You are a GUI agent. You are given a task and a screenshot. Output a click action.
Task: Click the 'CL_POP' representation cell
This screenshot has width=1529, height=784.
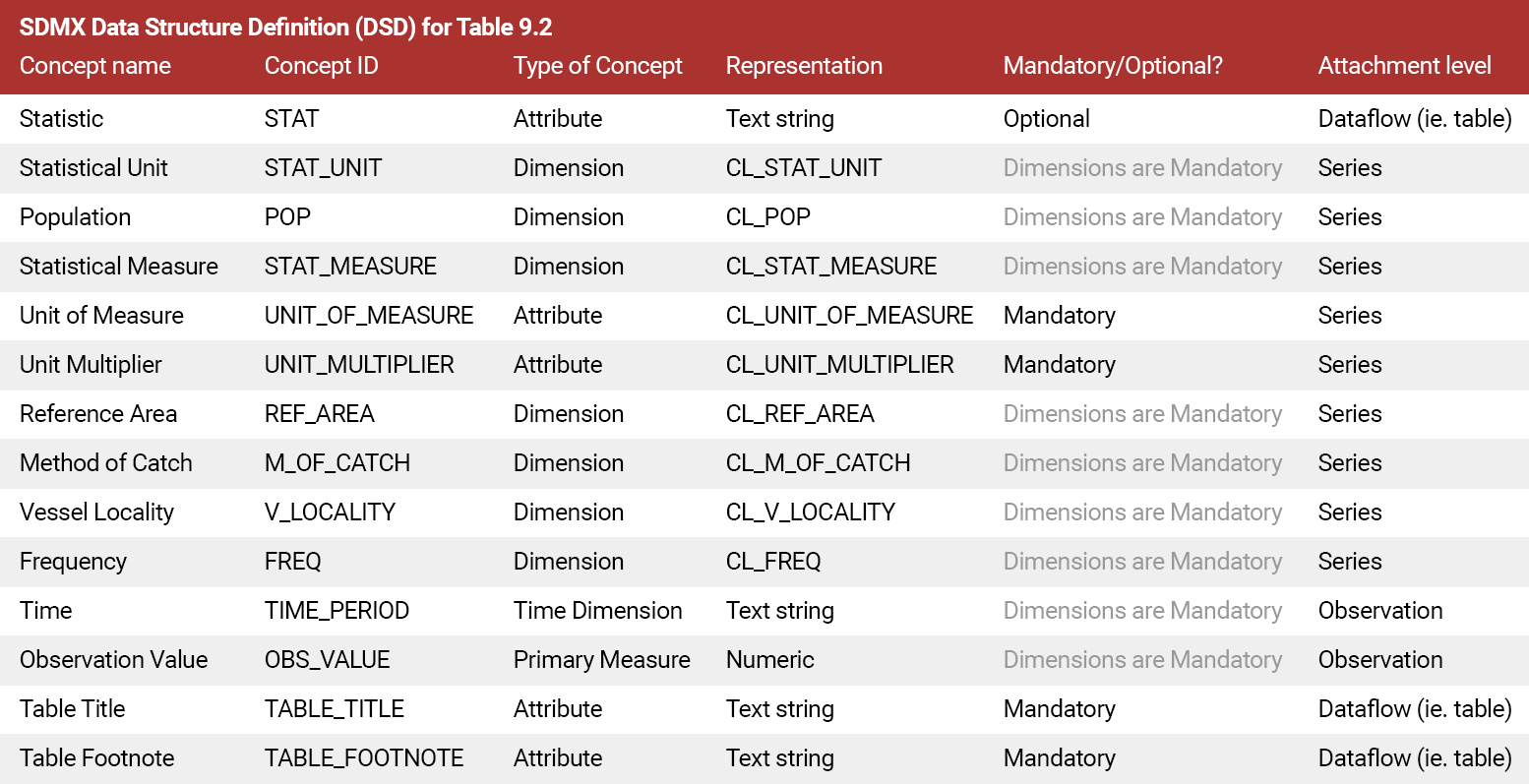pos(767,217)
